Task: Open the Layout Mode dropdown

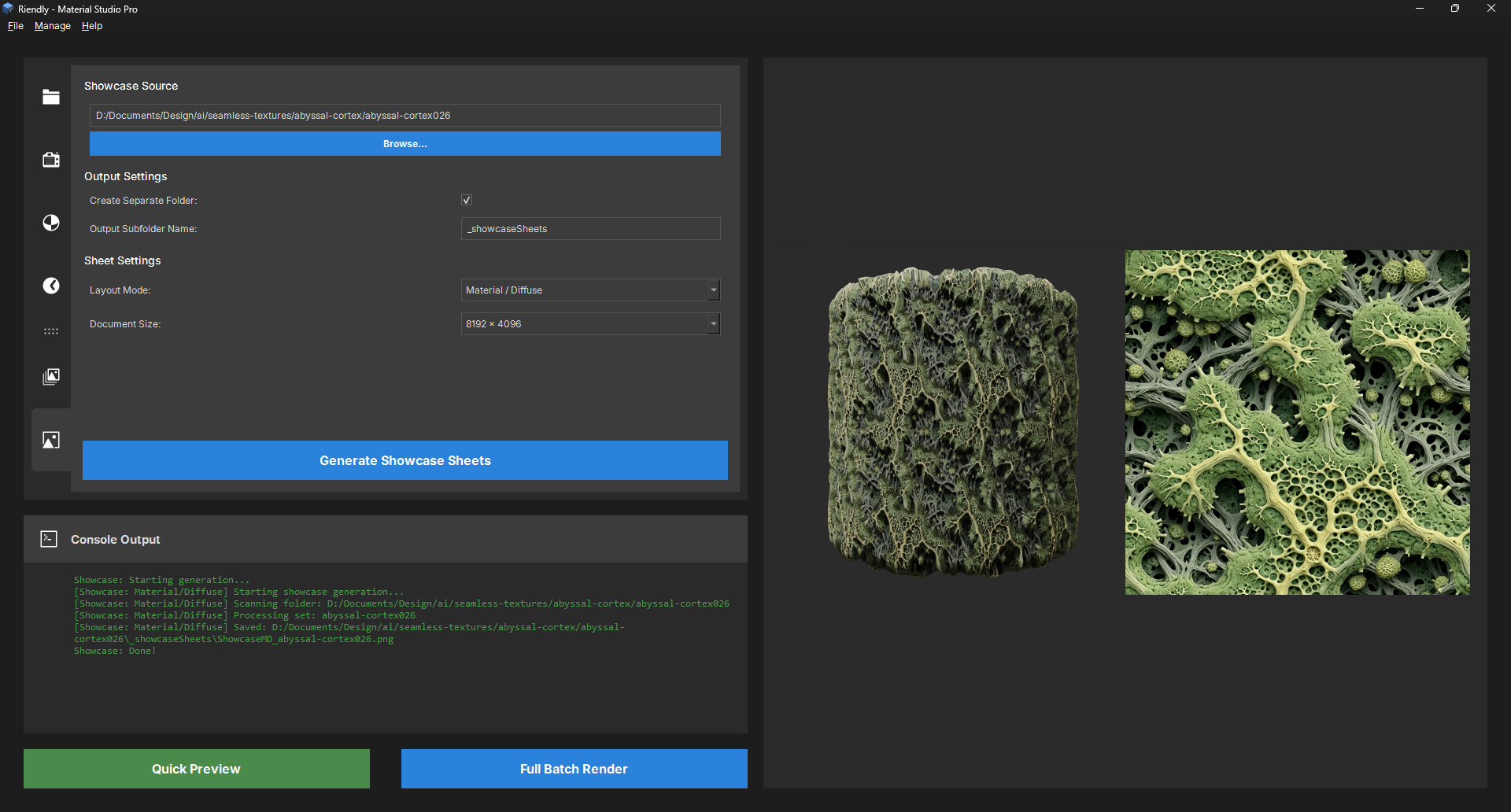Action: pyautogui.click(x=590, y=290)
